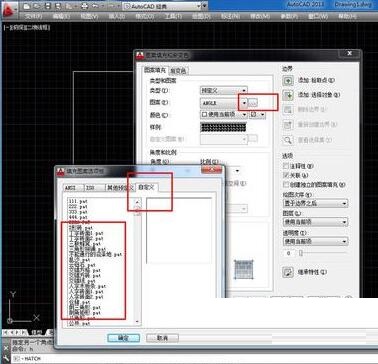Select 人字砖图1.pat in the pattern list

(86, 291)
